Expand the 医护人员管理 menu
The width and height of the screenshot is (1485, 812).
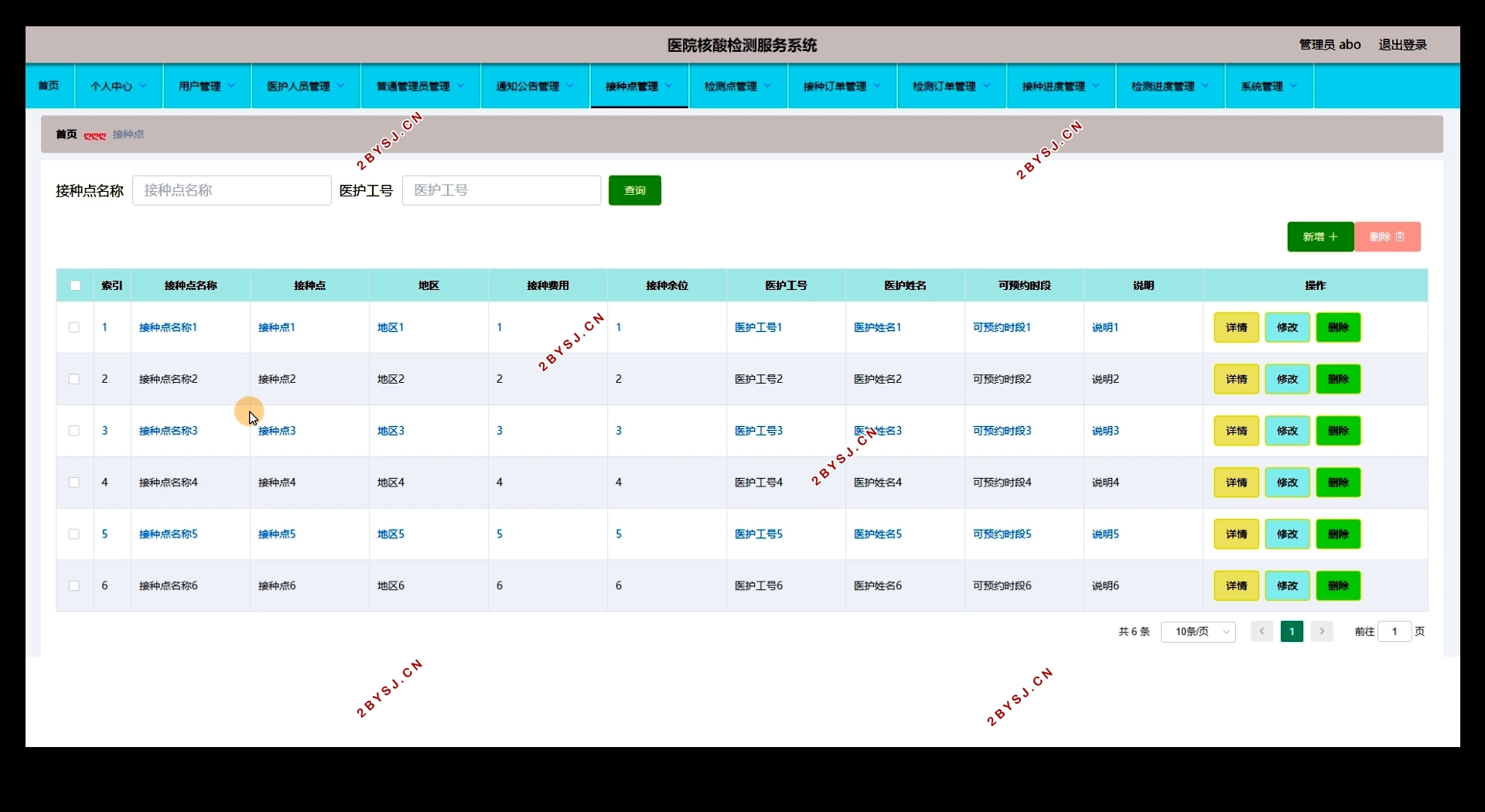point(306,86)
